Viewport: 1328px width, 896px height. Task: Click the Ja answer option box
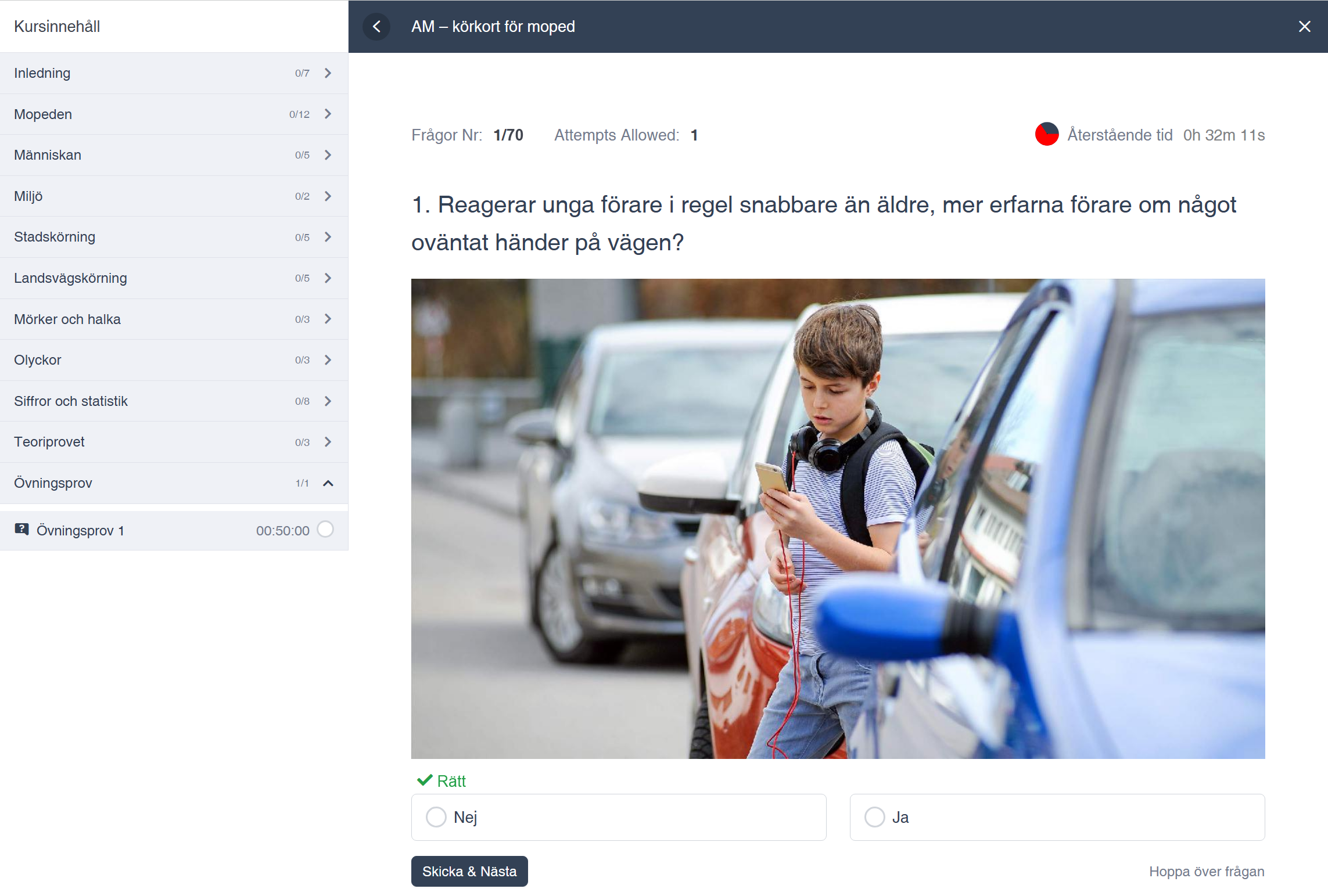[1057, 817]
